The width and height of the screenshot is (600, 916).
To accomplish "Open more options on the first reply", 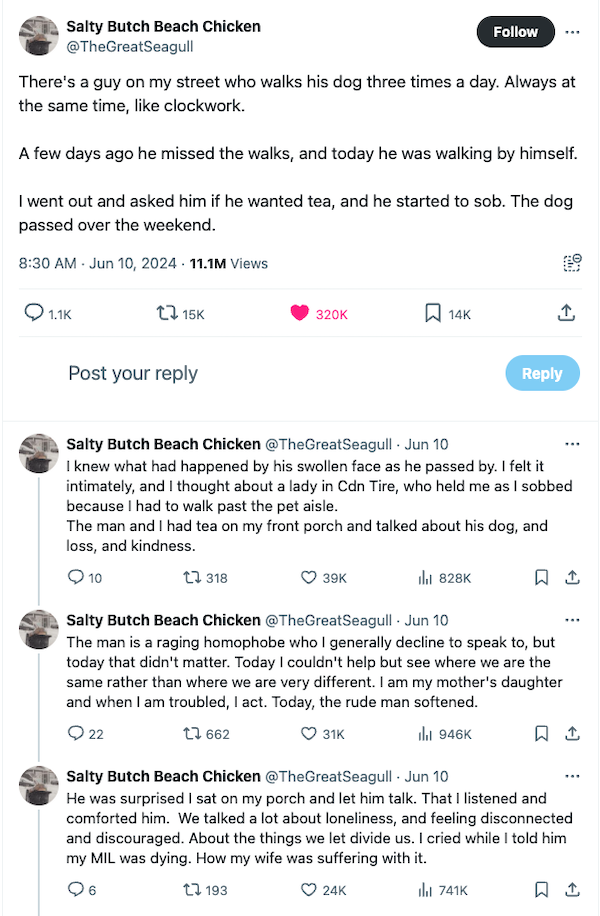I will pyautogui.click(x=573, y=443).
